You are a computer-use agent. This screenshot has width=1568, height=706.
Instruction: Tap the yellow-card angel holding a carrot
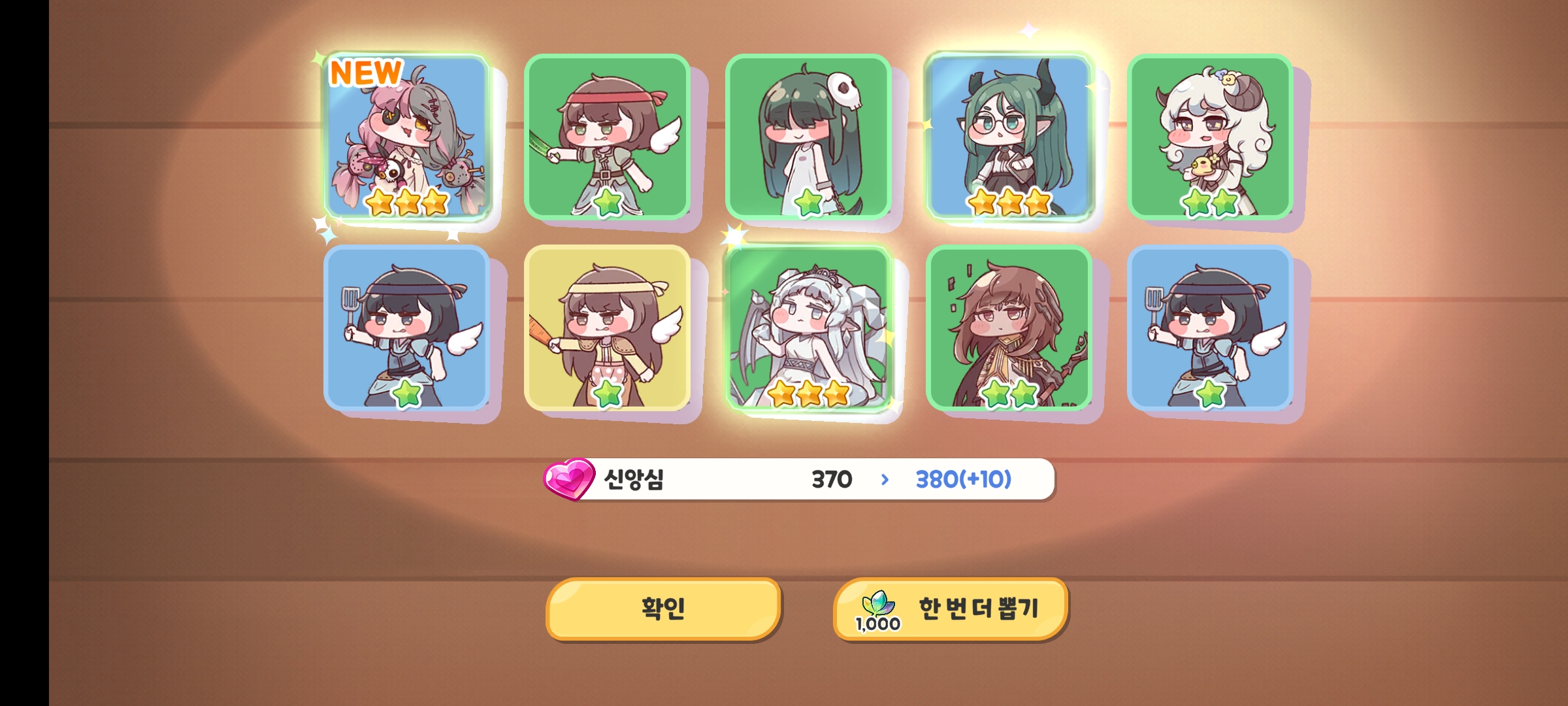point(607,328)
